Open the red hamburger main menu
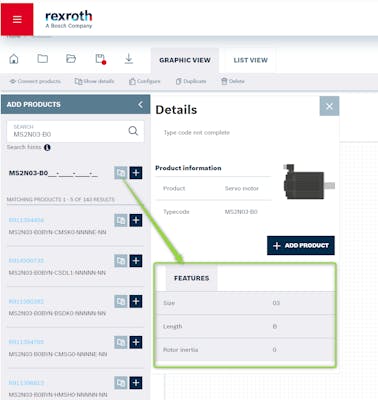The image size is (378, 400). (x=17, y=19)
